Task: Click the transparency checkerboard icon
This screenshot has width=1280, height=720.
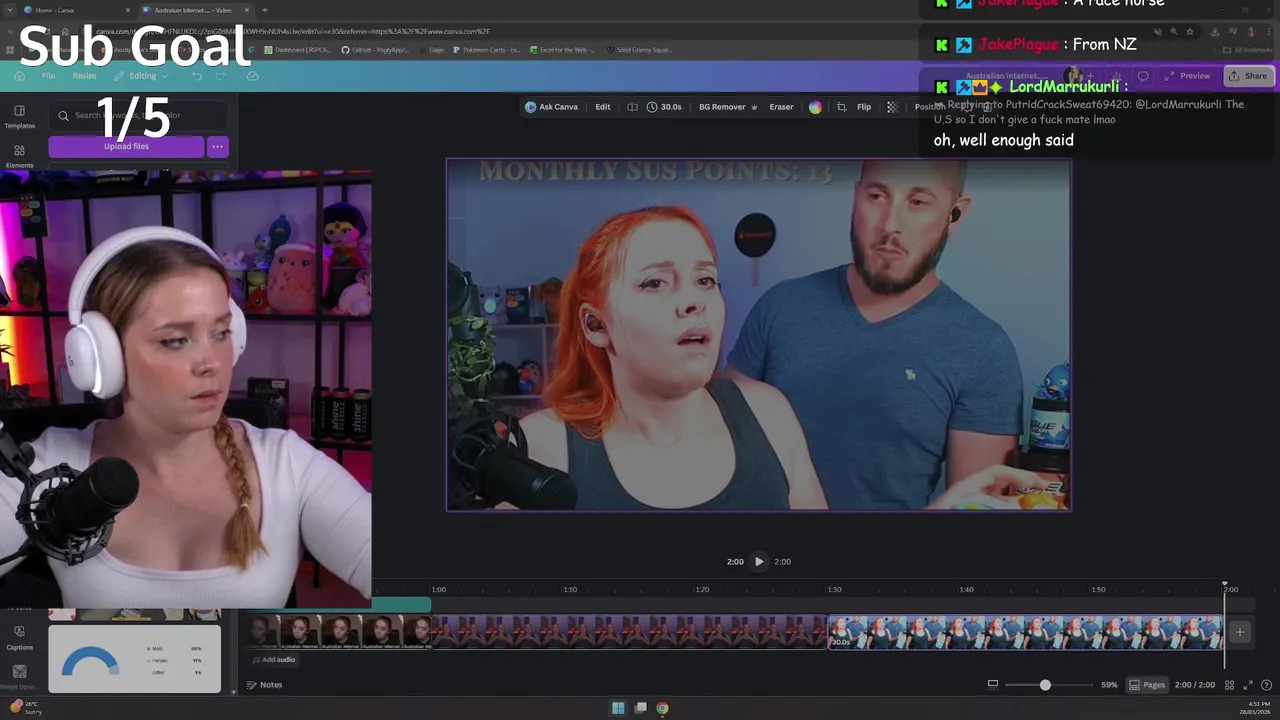Action: point(892,107)
